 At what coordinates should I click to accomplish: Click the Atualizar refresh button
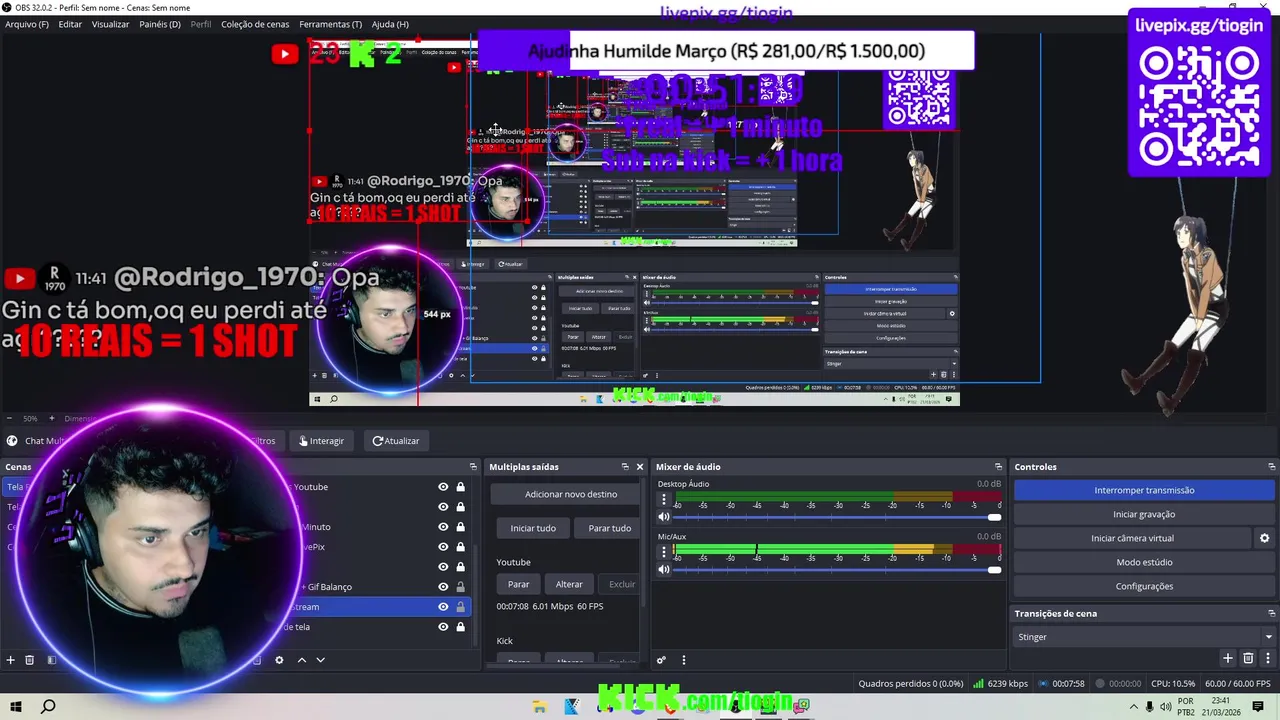pyautogui.click(x=396, y=441)
